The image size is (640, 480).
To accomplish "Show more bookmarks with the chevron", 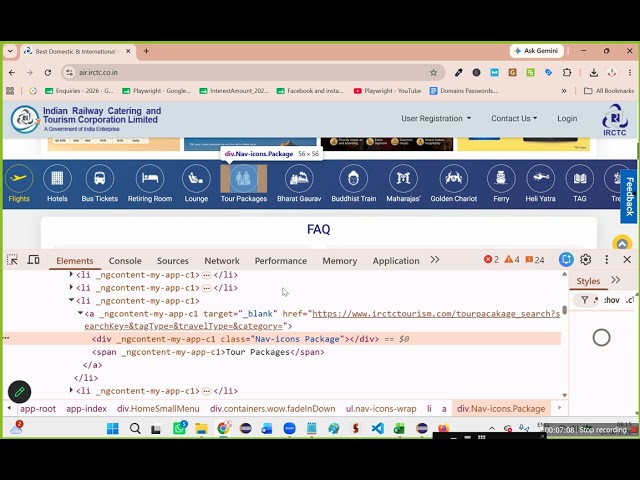I will (564, 91).
